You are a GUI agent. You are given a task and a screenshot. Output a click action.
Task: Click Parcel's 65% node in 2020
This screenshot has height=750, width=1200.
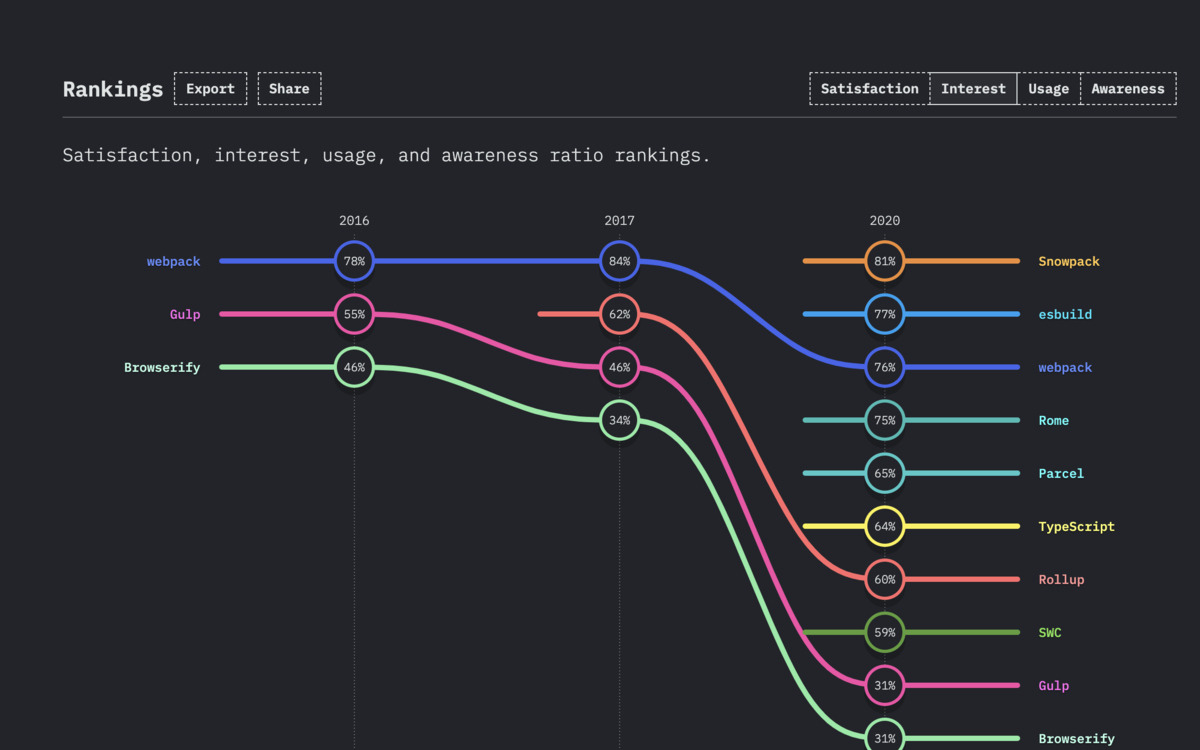[884, 473]
